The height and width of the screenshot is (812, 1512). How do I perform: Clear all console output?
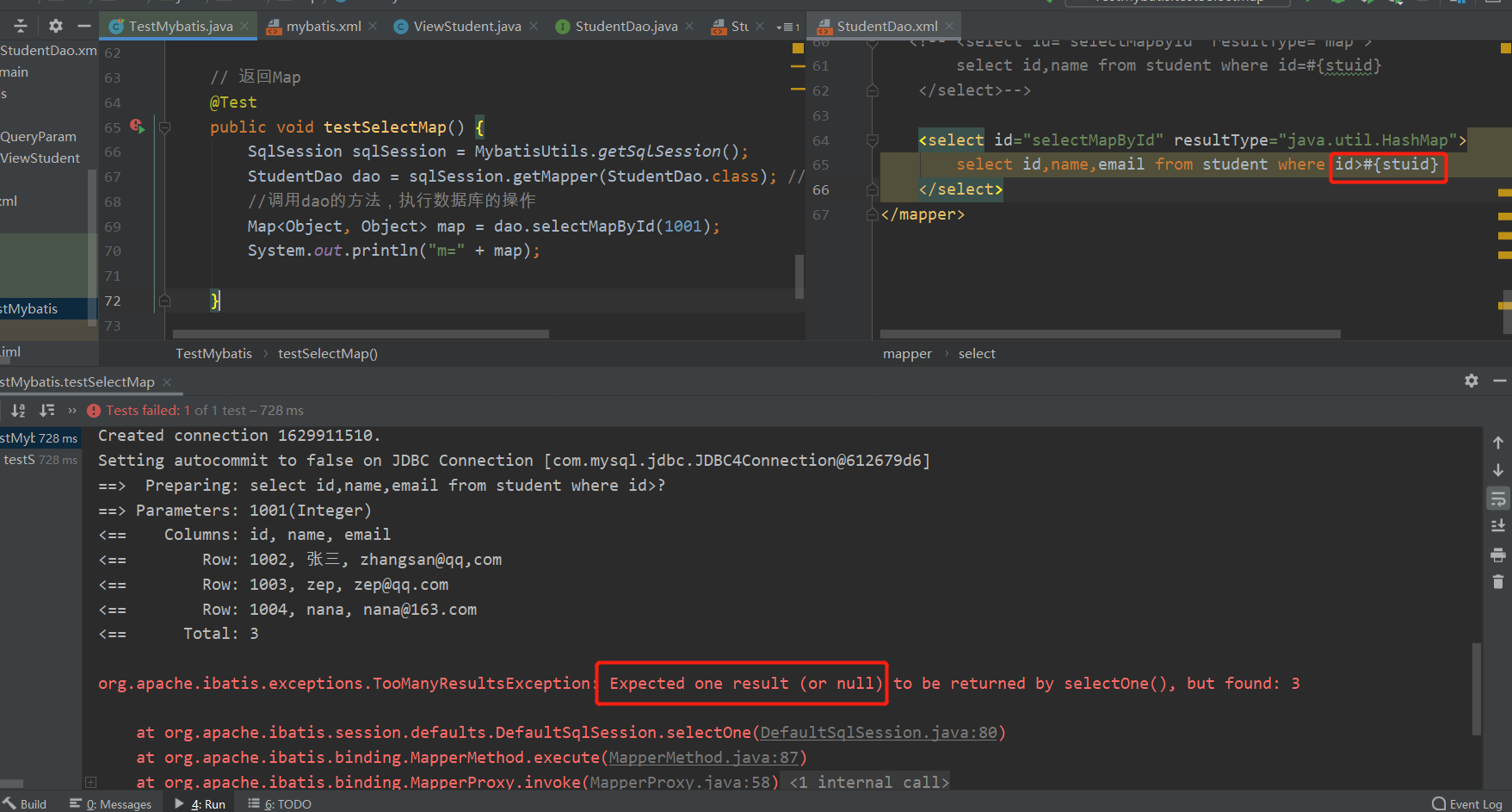(x=1498, y=582)
